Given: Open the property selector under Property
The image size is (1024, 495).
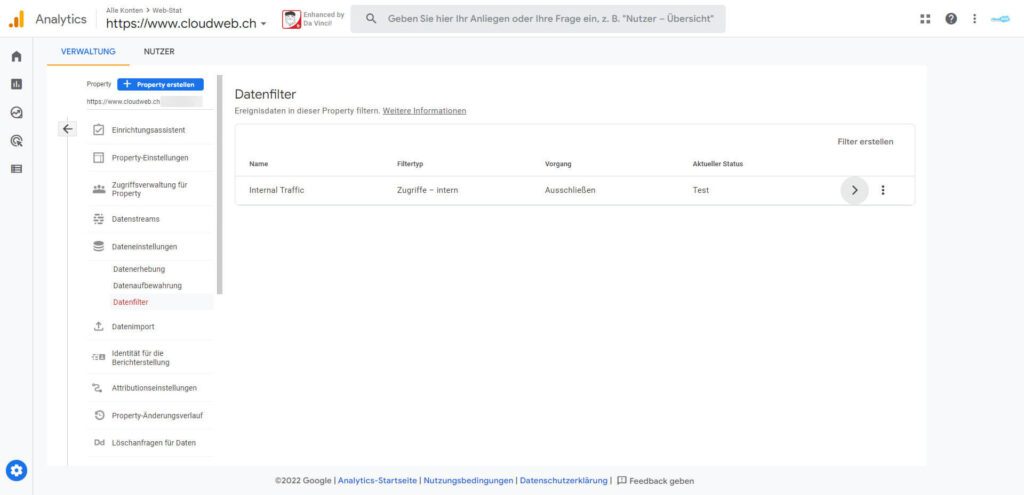Looking at the screenshot, I should pyautogui.click(x=144, y=102).
